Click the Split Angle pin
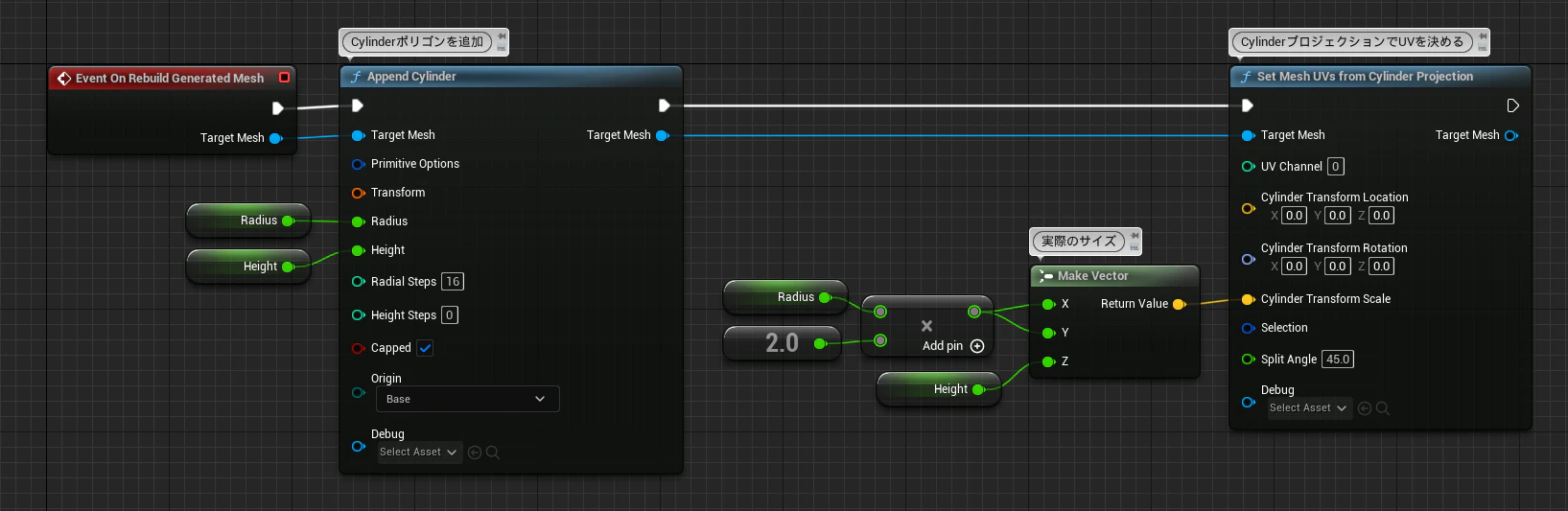Viewport: 1568px width, 511px height. click(1249, 360)
